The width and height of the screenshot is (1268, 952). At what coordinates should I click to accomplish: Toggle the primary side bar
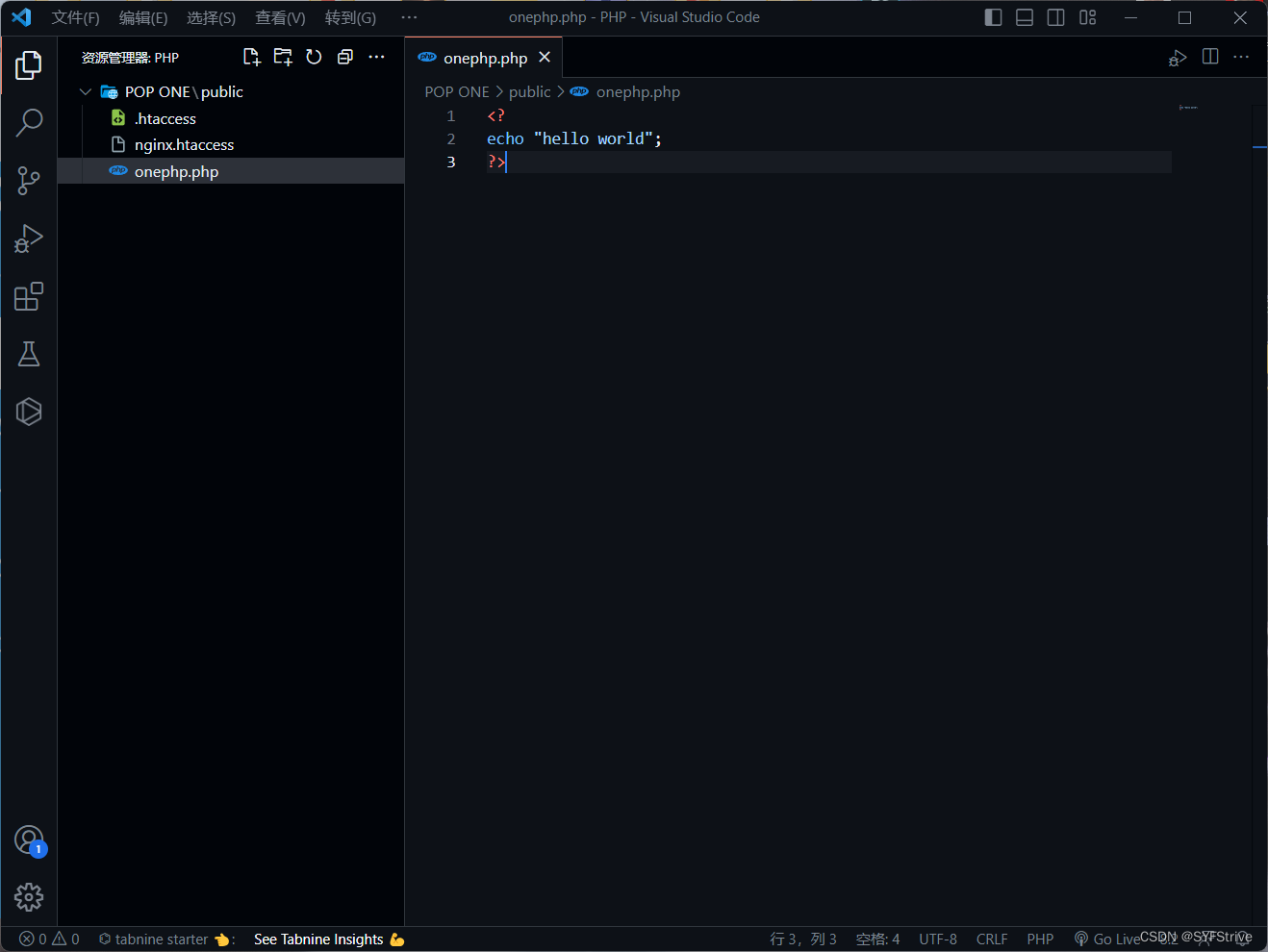pyautogui.click(x=994, y=17)
